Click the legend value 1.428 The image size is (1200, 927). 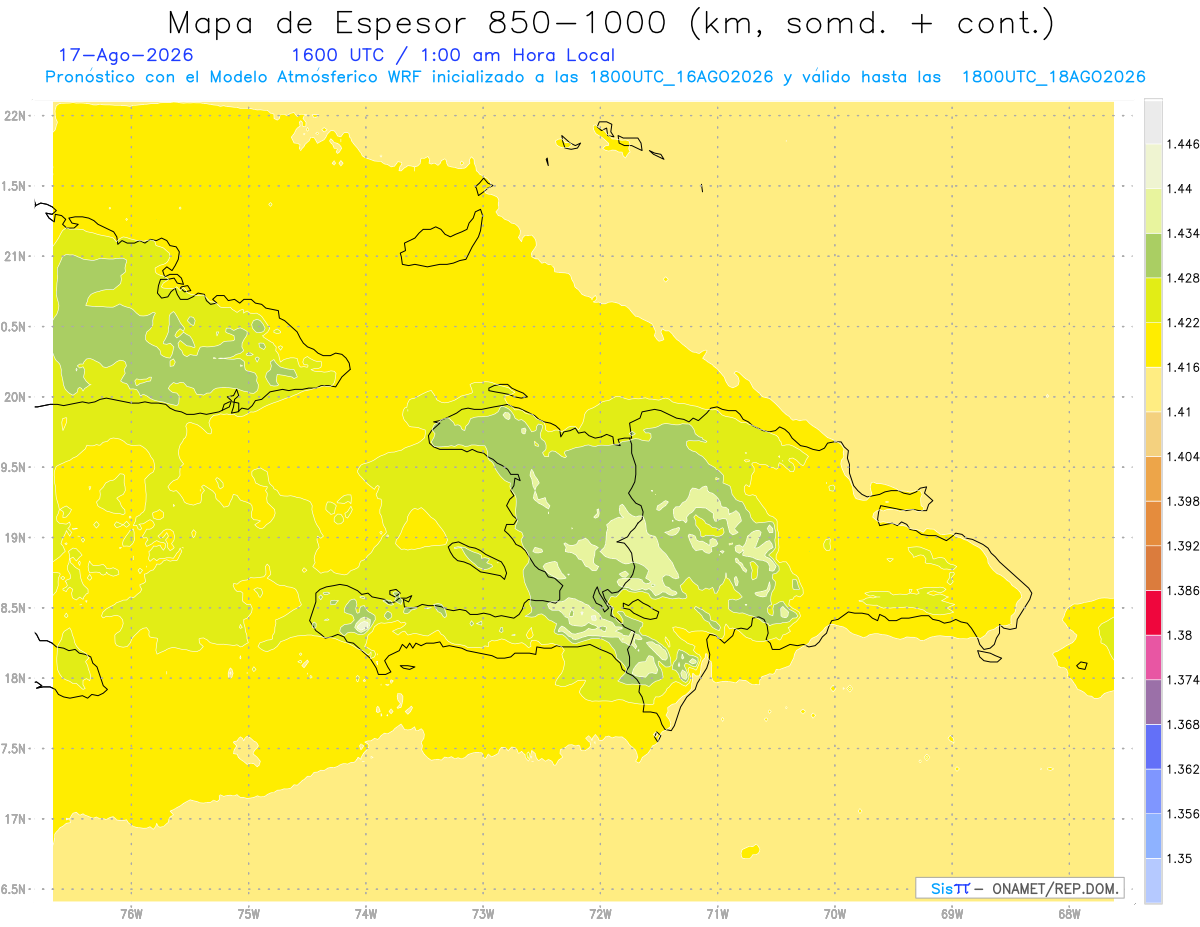pyautogui.click(x=1183, y=278)
